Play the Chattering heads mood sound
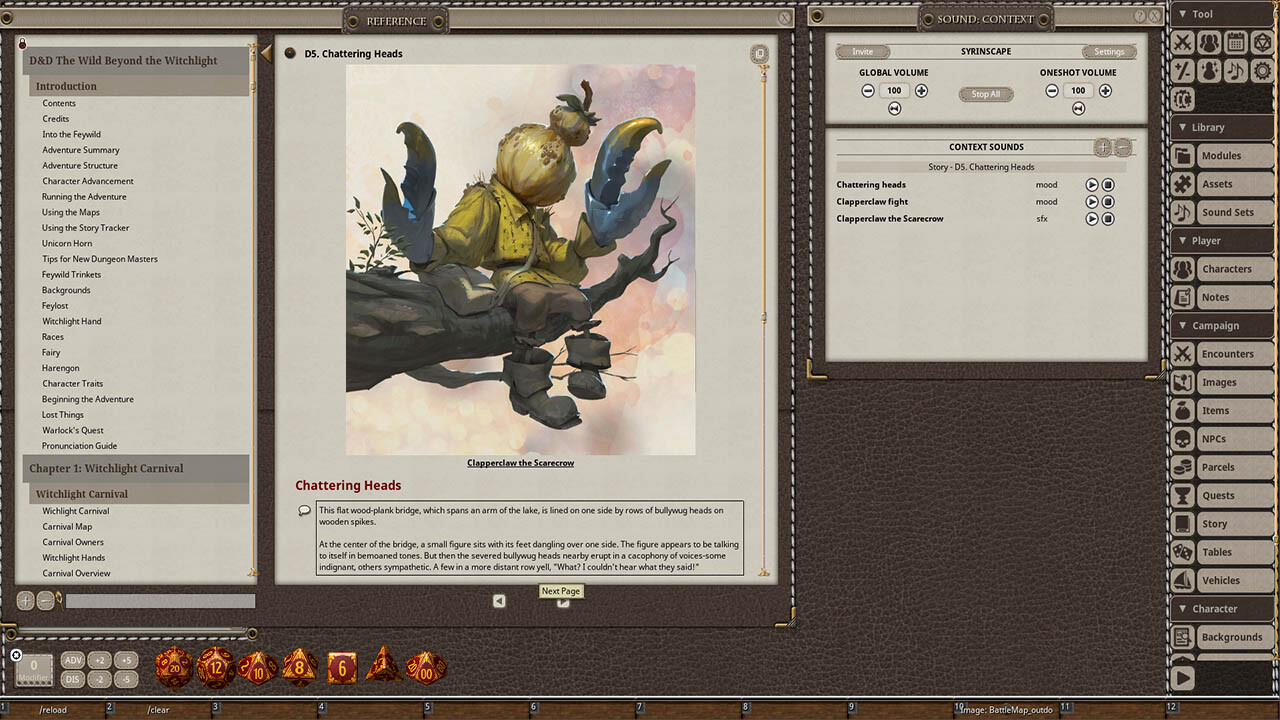This screenshot has width=1280, height=720. (1092, 184)
